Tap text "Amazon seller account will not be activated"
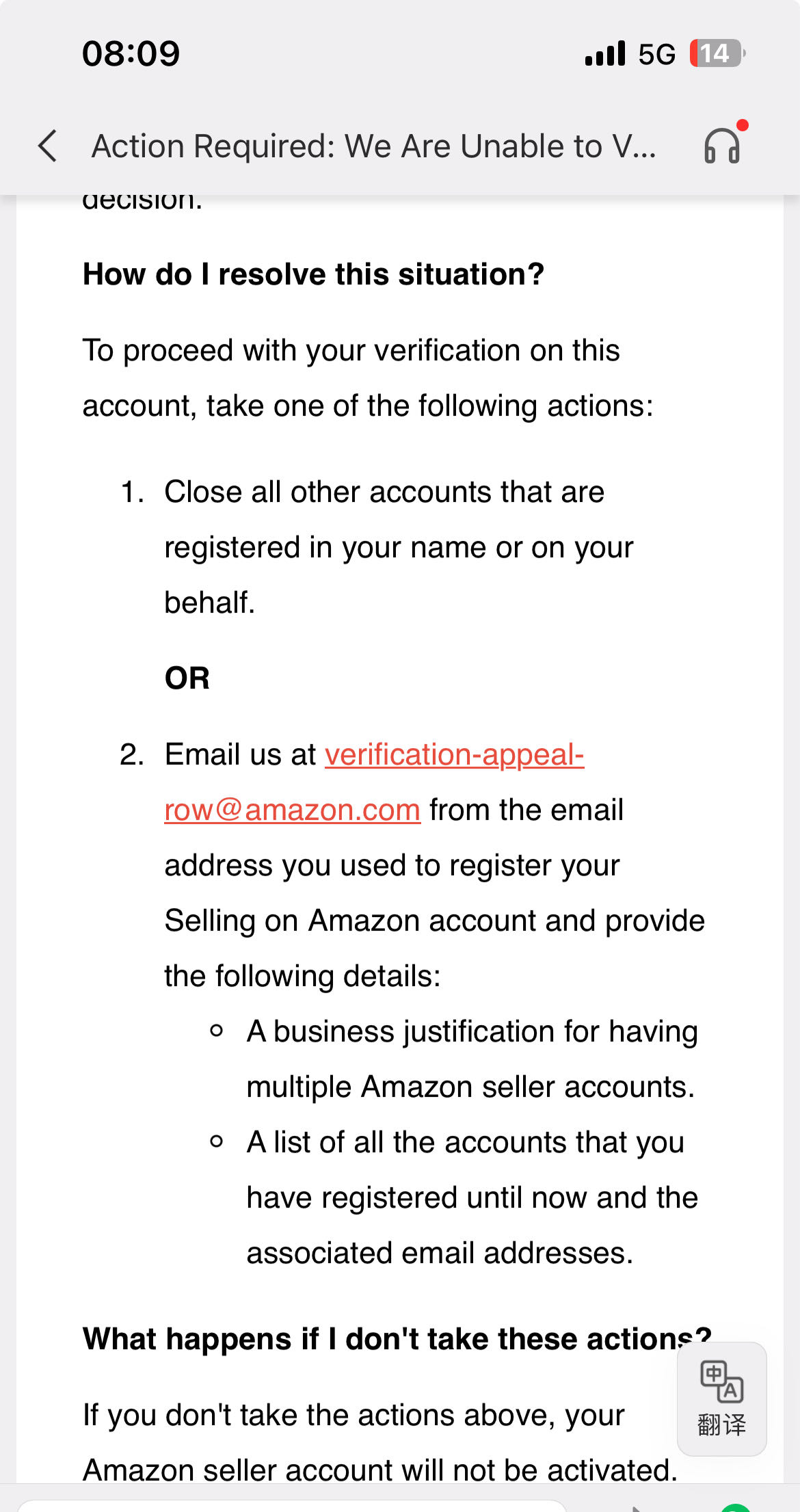This screenshot has height=1512, width=800. coord(380,1470)
